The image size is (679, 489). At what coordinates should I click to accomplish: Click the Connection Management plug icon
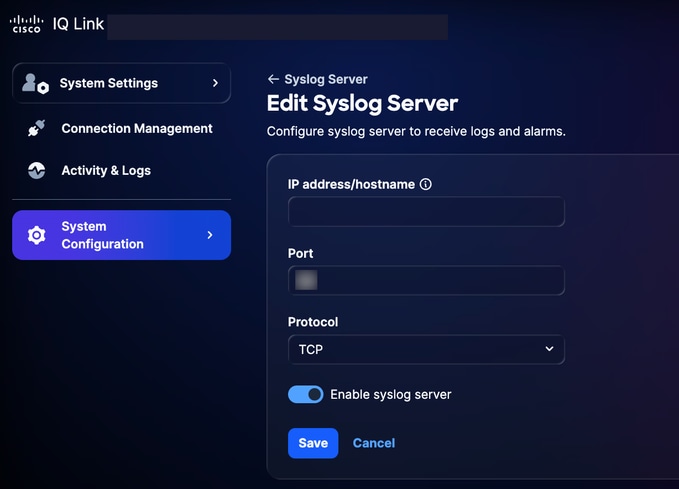click(36, 128)
